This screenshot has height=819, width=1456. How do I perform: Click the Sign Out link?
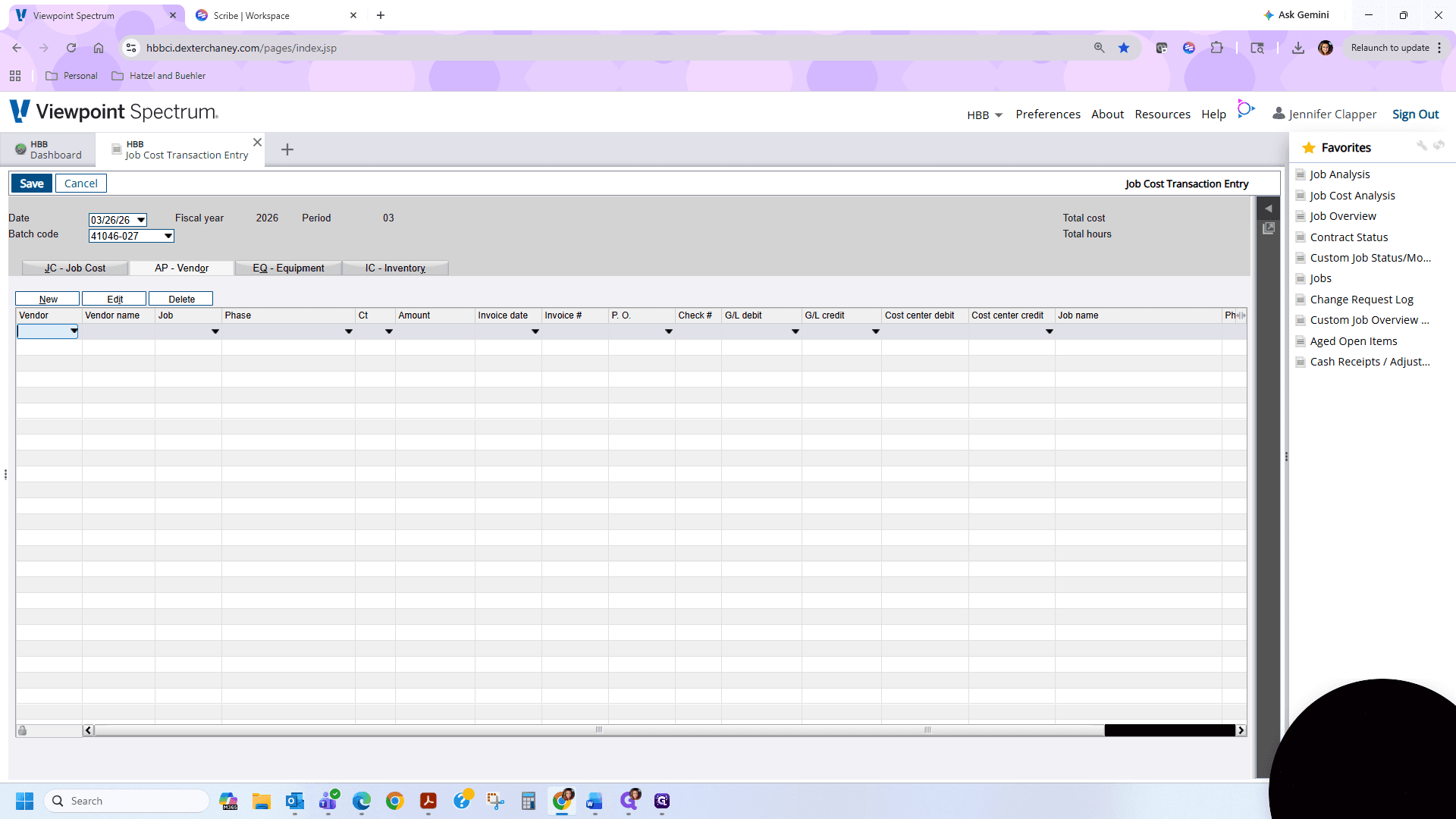tap(1415, 115)
